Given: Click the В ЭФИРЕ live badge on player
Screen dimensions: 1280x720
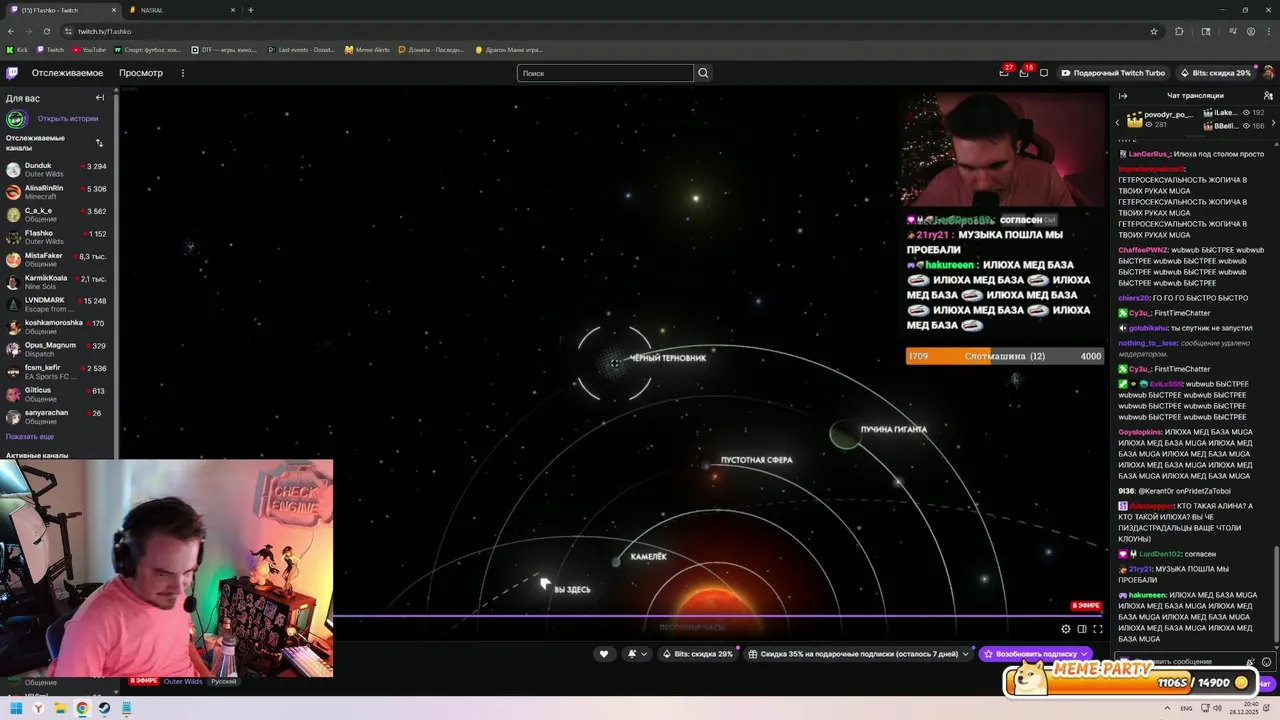Looking at the screenshot, I should (x=1086, y=606).
